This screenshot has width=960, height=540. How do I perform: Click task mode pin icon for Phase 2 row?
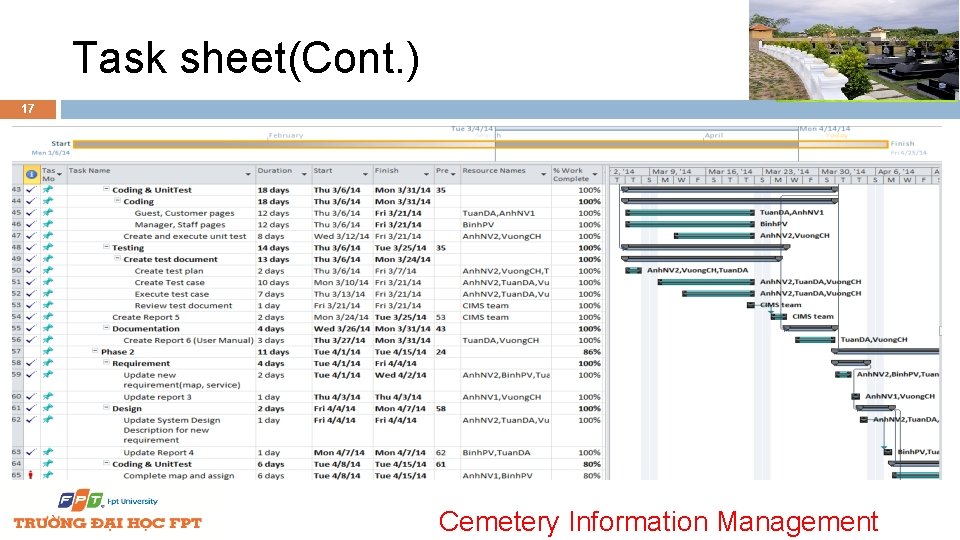point(48,351)
